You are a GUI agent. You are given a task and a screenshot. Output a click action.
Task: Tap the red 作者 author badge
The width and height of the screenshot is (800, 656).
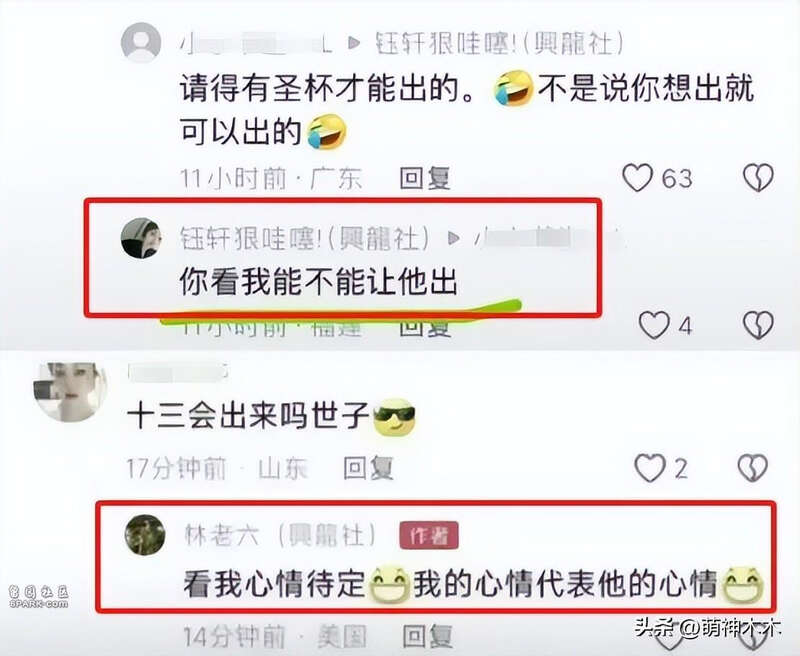click(429, 536)
